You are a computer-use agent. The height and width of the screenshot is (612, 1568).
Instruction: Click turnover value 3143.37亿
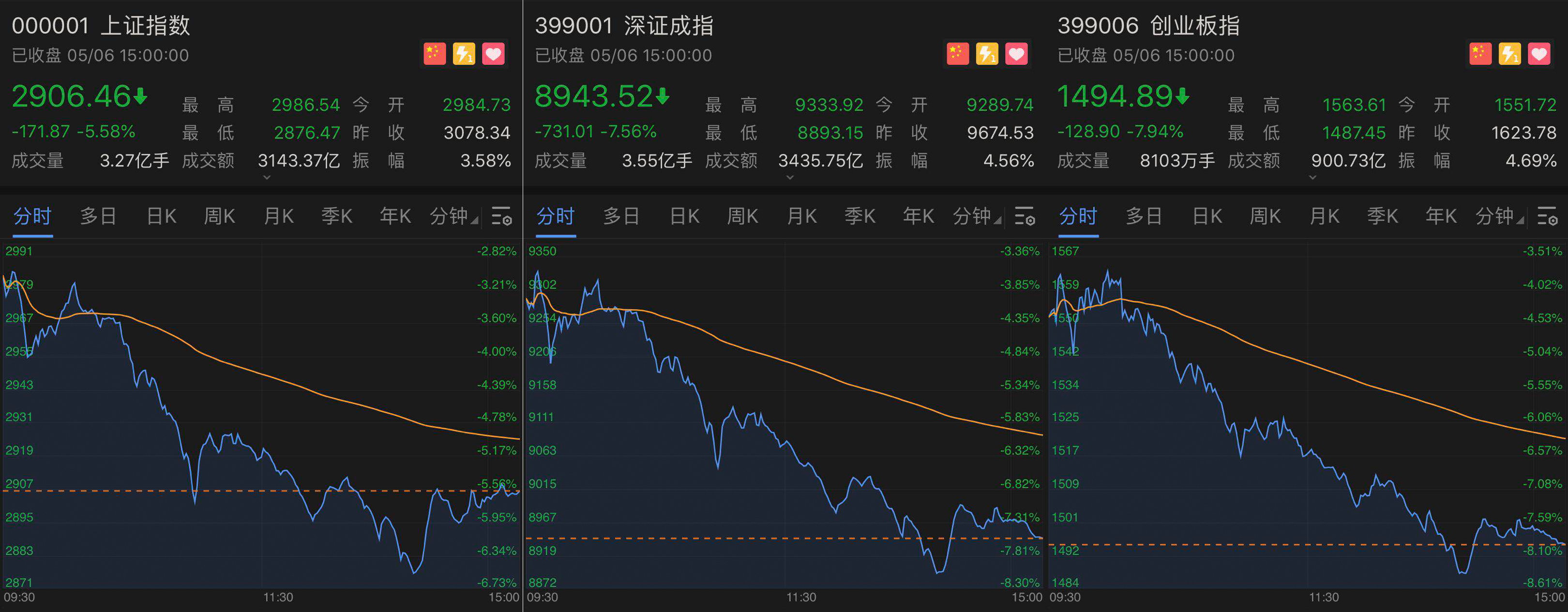coord(299,161)
